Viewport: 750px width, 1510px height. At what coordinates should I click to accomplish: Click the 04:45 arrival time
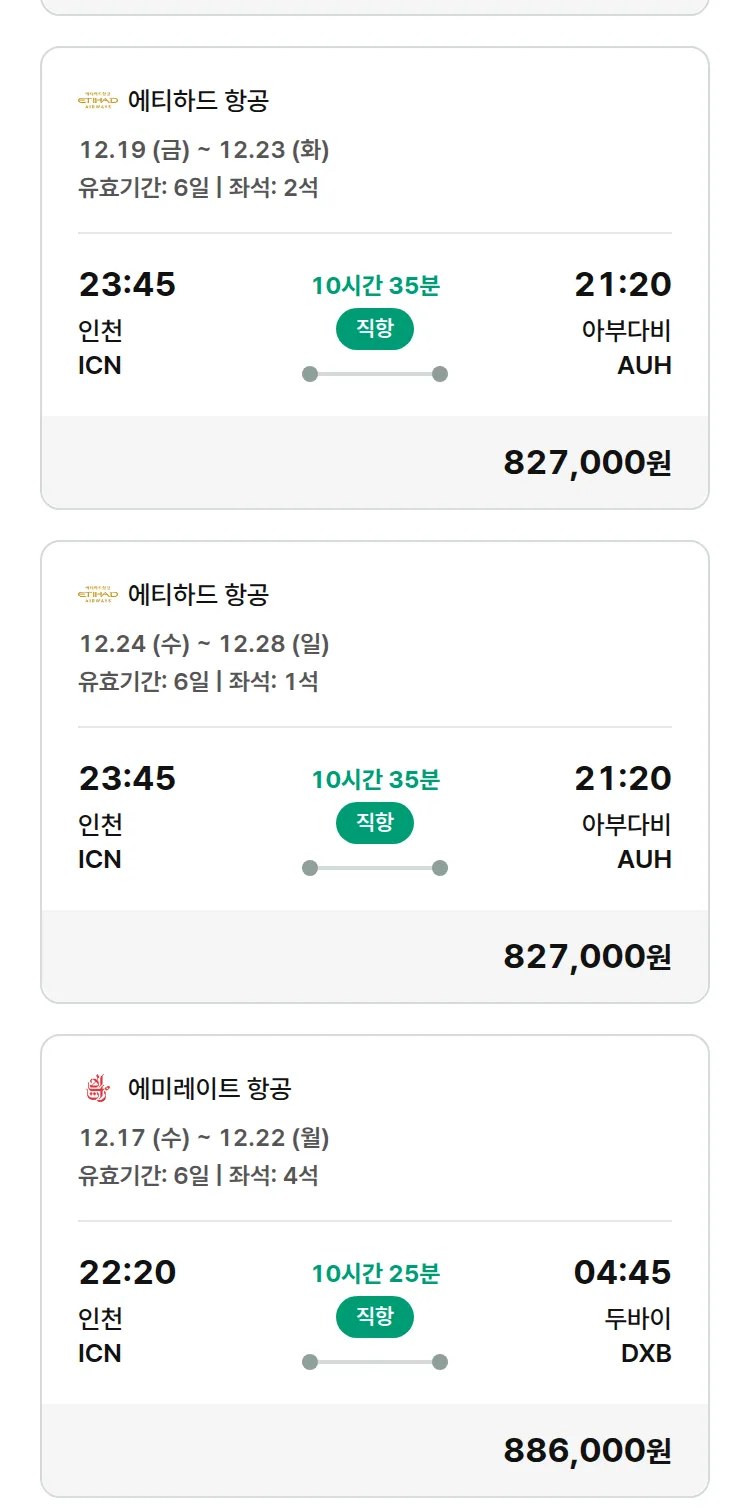click(x=622, y=1272)
